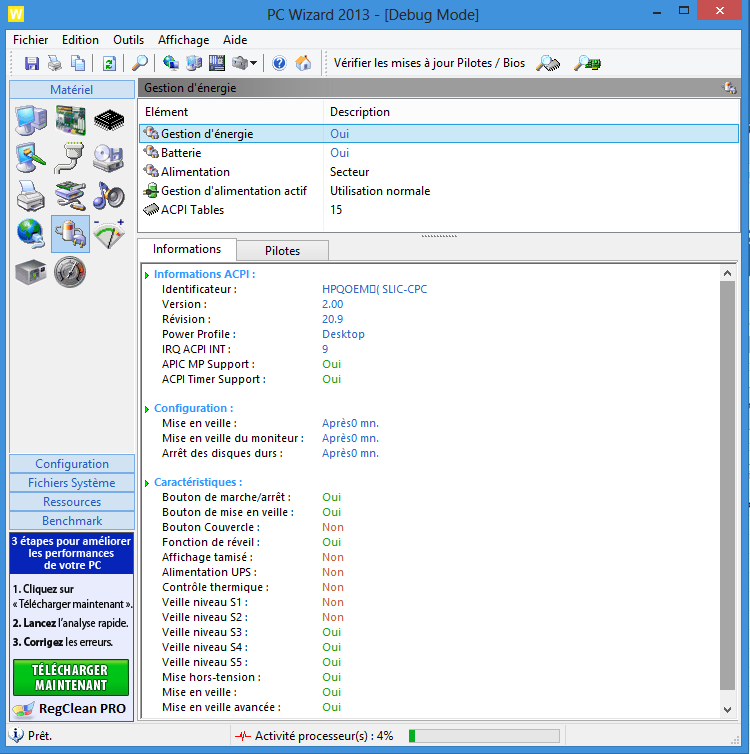Click the Elément column header
The height and width of the screenshot is (754, 750).
click(231, 112)
